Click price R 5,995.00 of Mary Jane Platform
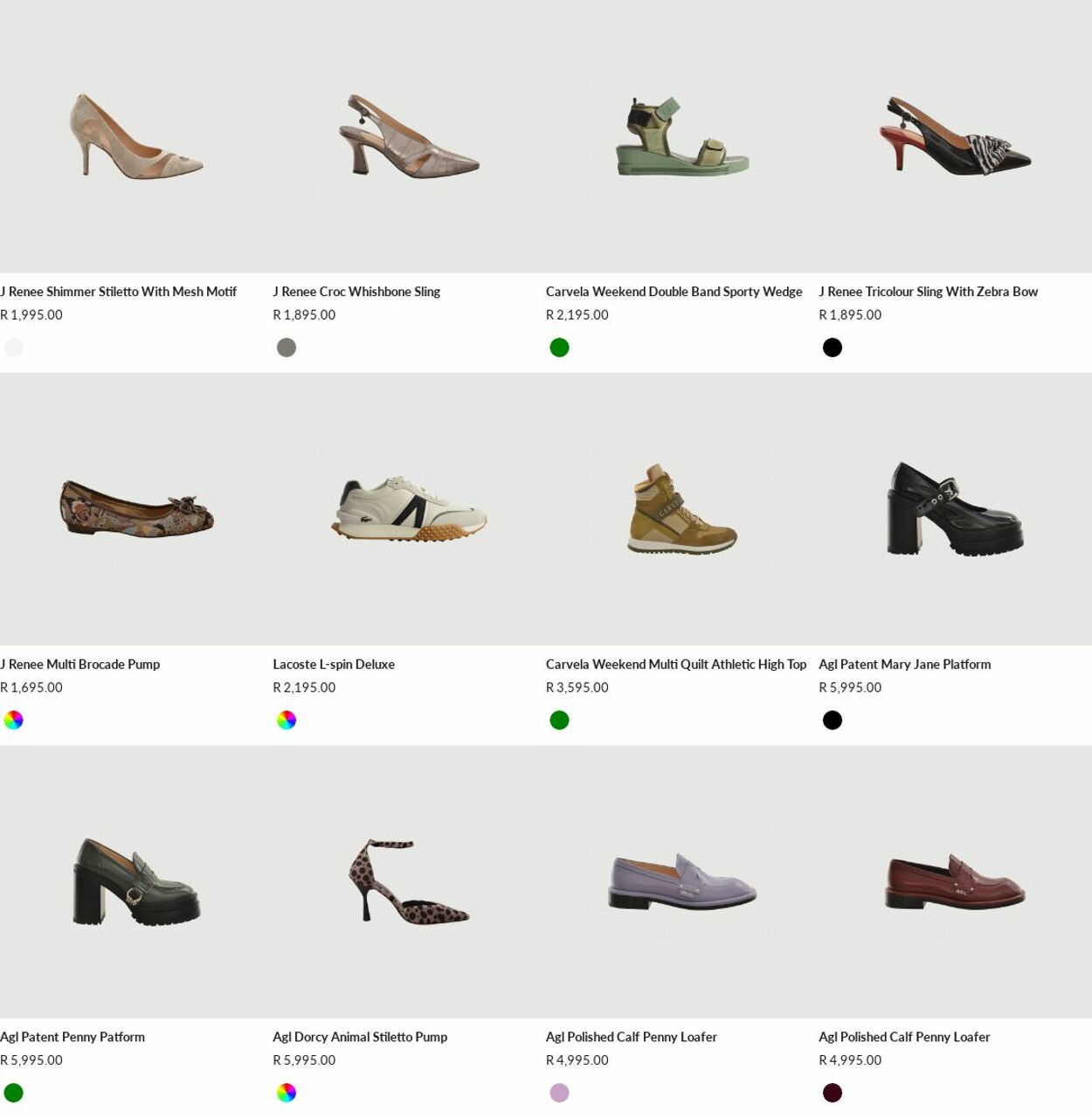 (850, 688)
